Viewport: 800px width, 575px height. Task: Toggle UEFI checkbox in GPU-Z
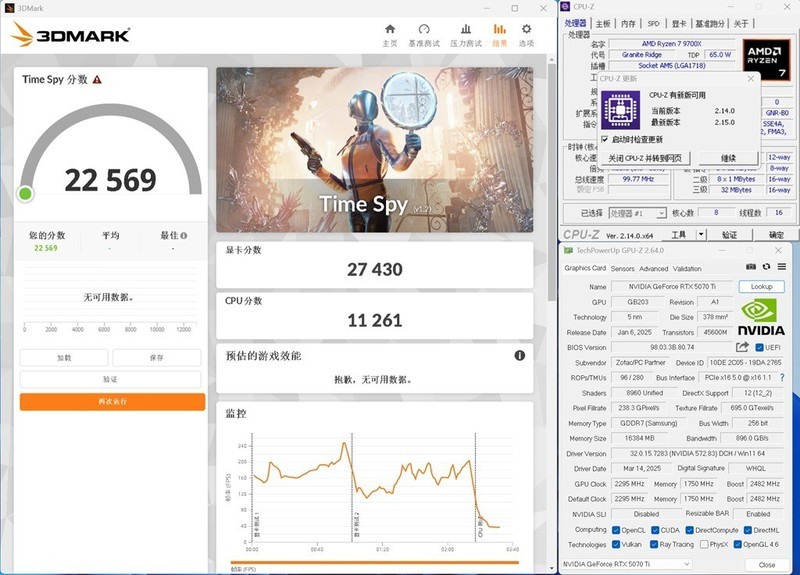click(x=759, y=347)
